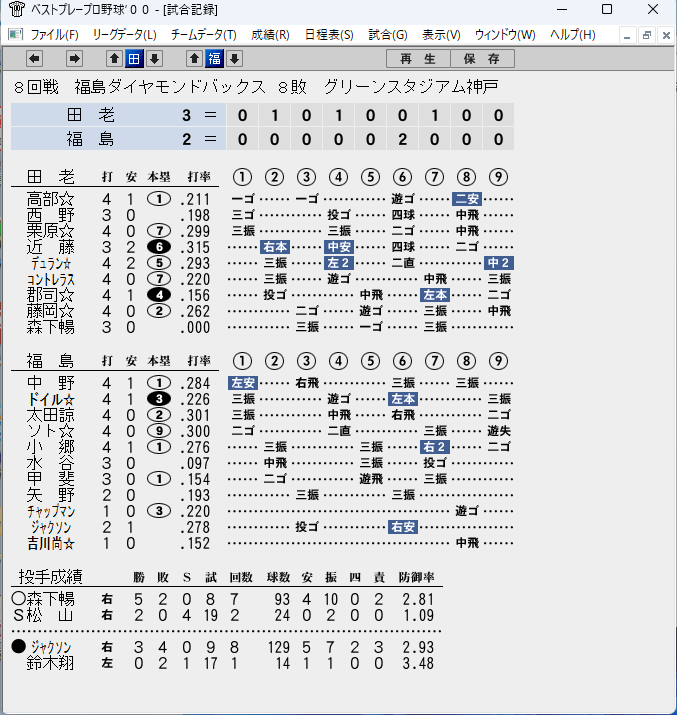
Task: Click the document icon left of ファイル menu
Action: (x=15, y=34)
